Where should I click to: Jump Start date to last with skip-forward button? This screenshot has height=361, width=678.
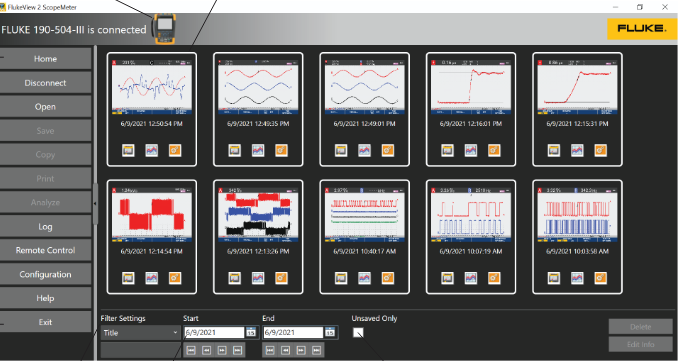(x=237, y=350)
